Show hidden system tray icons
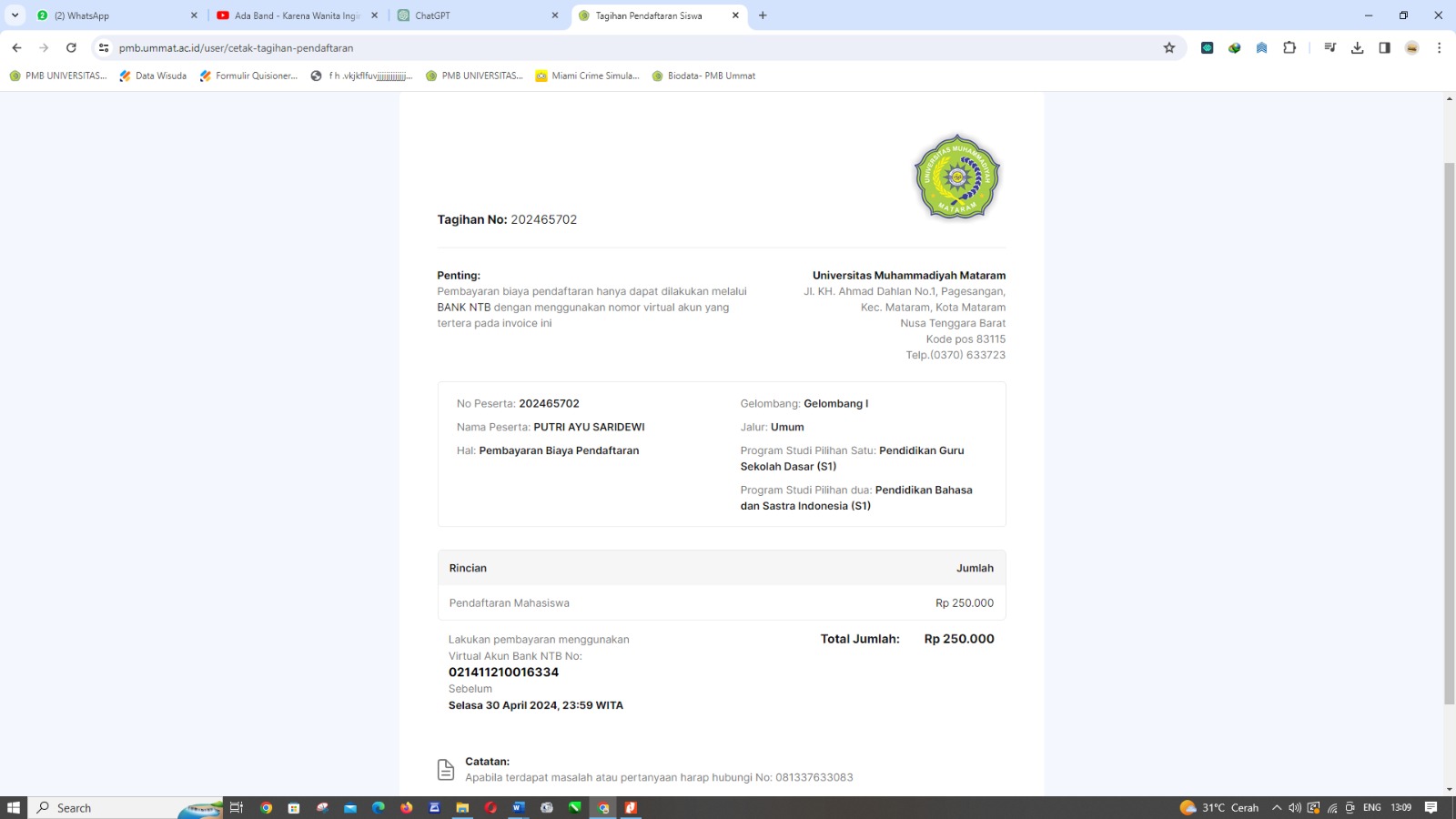 1276,808
